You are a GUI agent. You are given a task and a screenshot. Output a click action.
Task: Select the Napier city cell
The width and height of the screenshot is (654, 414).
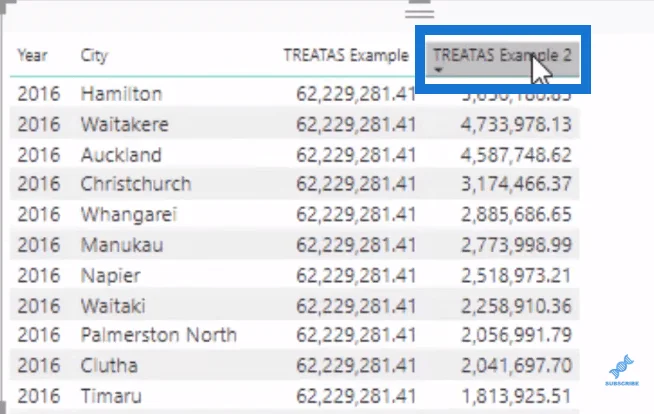(x=111, y=276)
